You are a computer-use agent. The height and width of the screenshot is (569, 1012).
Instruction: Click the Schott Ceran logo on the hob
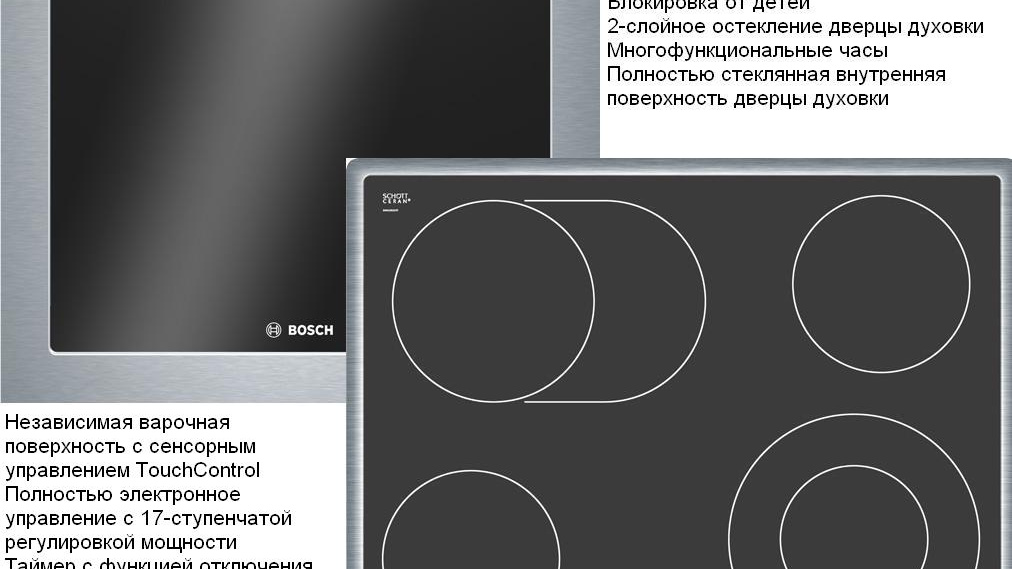click(396, 199)
